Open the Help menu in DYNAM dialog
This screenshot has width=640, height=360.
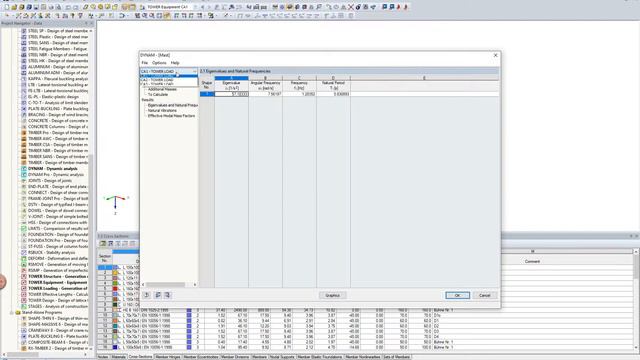pyautogui.click(x=175, y=63)
